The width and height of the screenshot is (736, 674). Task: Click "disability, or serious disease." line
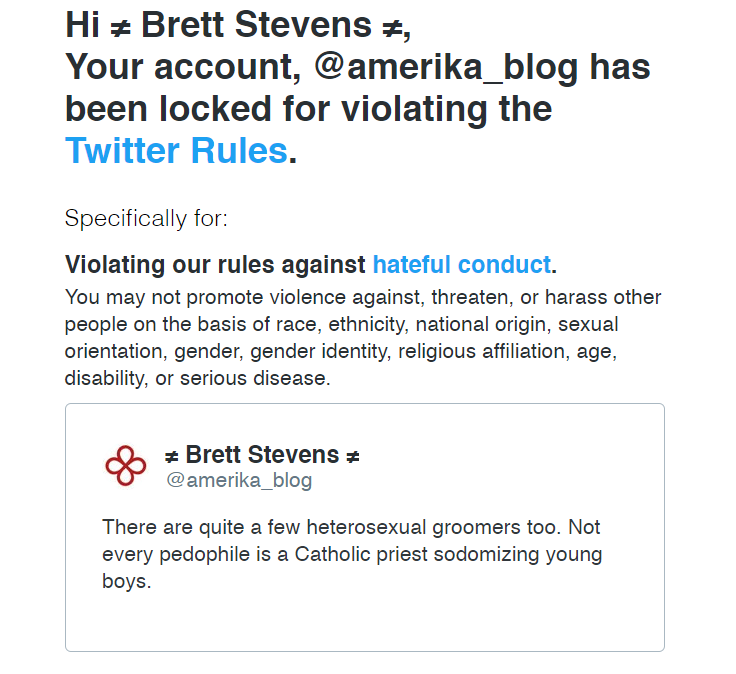click(x=196, y=379)
